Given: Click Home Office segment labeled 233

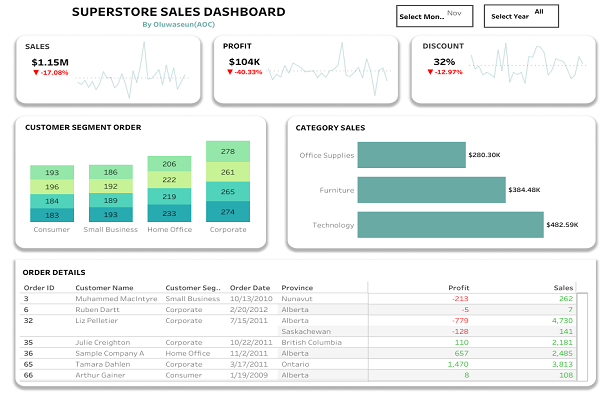Looking at the screenshot, I should [169, 213].
